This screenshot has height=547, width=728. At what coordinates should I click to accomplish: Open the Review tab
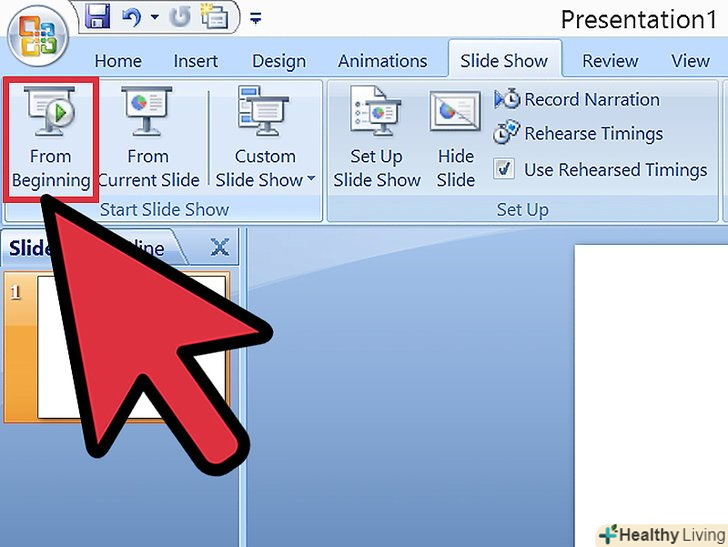pos(610,61)
